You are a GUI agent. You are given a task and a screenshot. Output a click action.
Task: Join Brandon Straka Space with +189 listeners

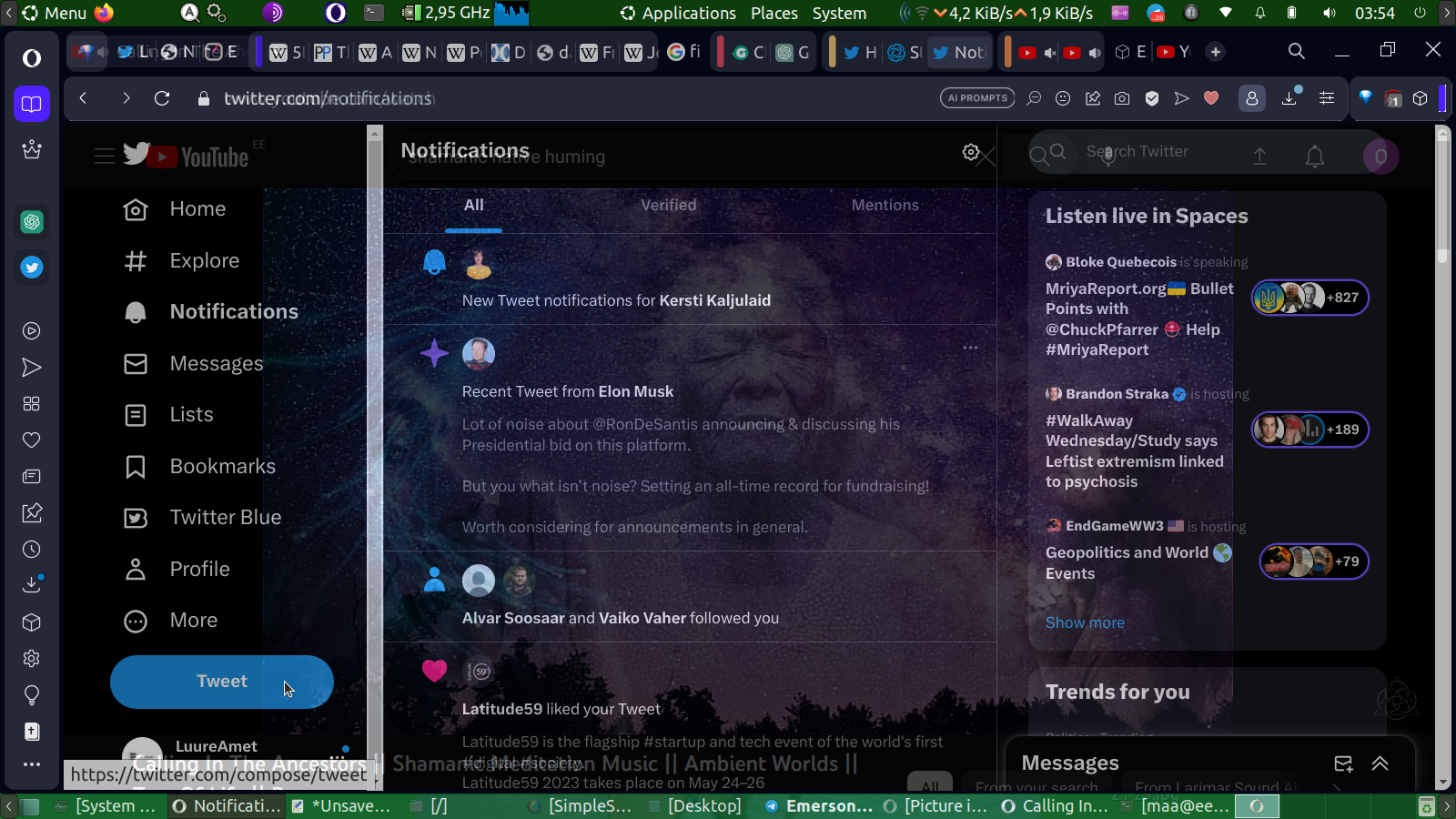point(1310,430)
